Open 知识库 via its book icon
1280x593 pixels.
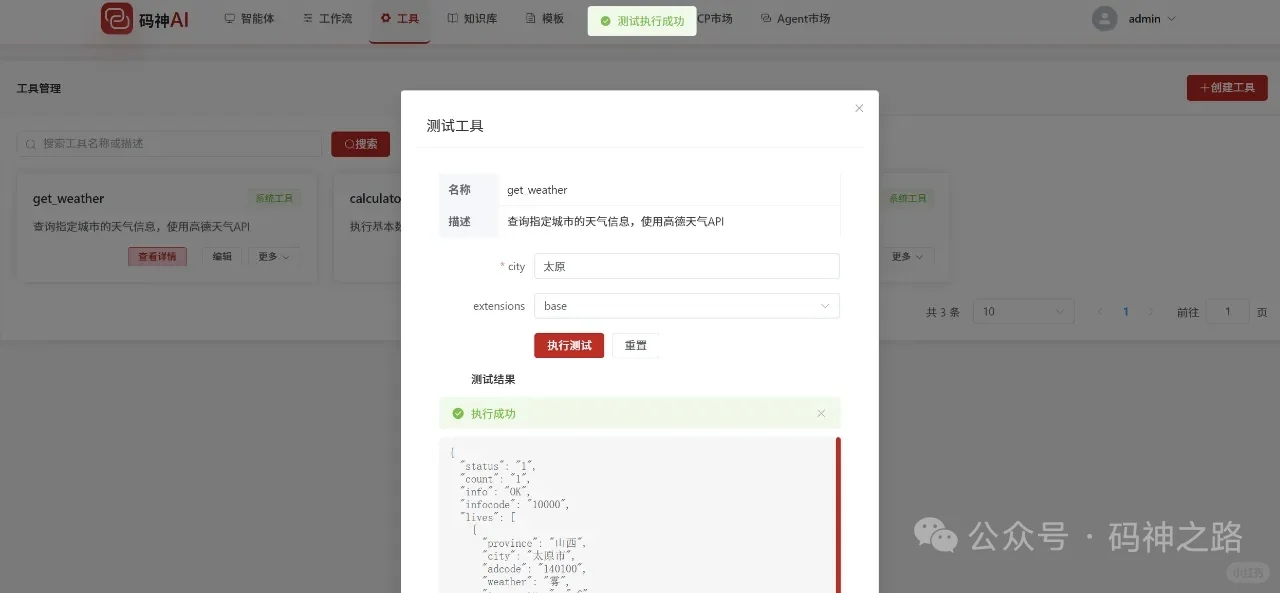point(452,17)
